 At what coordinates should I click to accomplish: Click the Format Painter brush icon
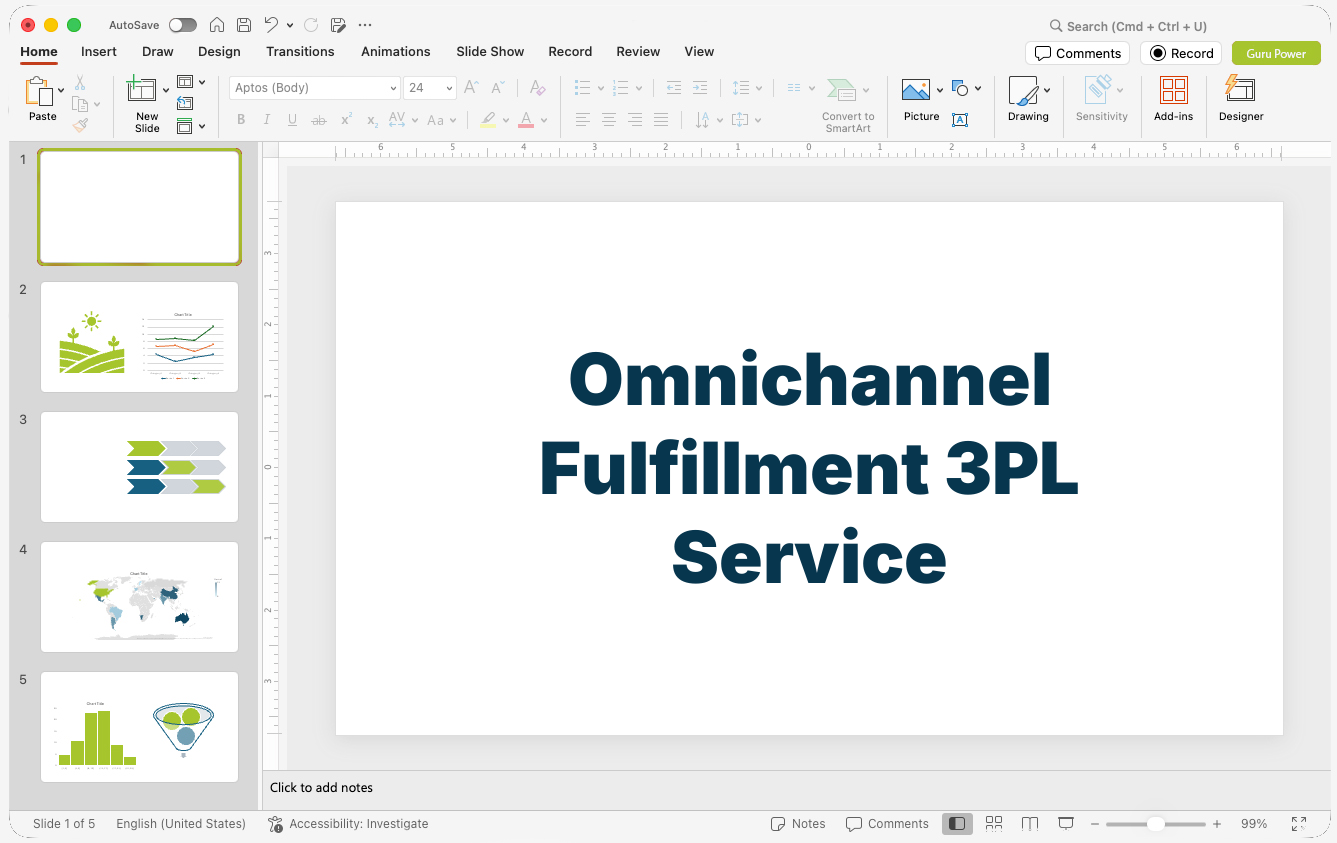point(80,126)
